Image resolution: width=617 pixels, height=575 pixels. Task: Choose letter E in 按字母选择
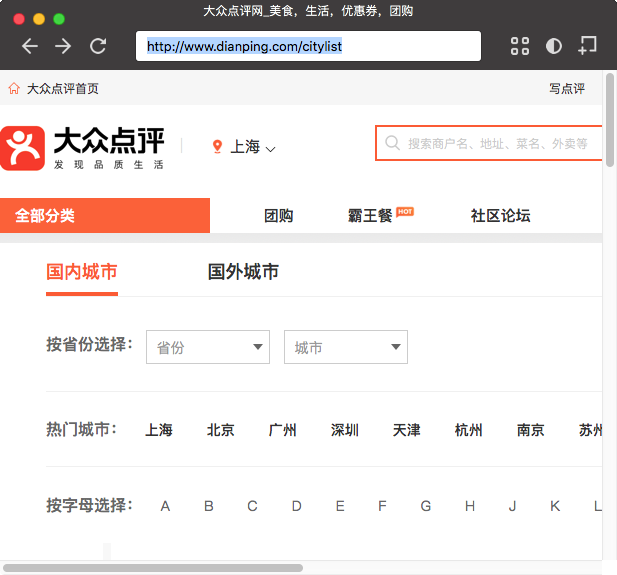(x=340, y=506)
